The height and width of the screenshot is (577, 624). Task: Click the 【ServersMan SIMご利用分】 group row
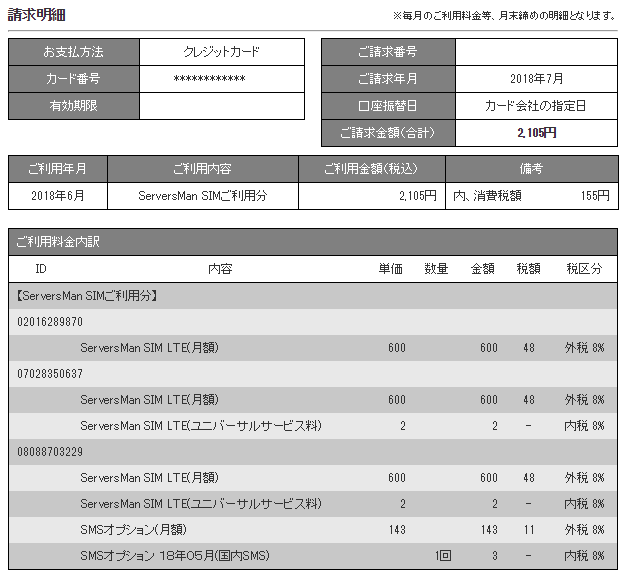pyautogui.click(x=313, y=296)
